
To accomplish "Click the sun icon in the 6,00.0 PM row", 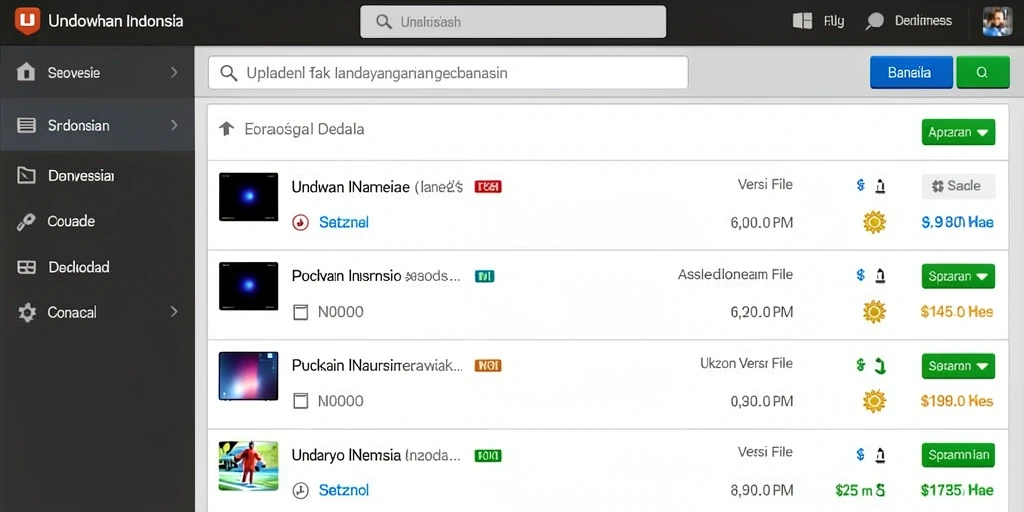I will pyautogui.click(x=874, y=223).
